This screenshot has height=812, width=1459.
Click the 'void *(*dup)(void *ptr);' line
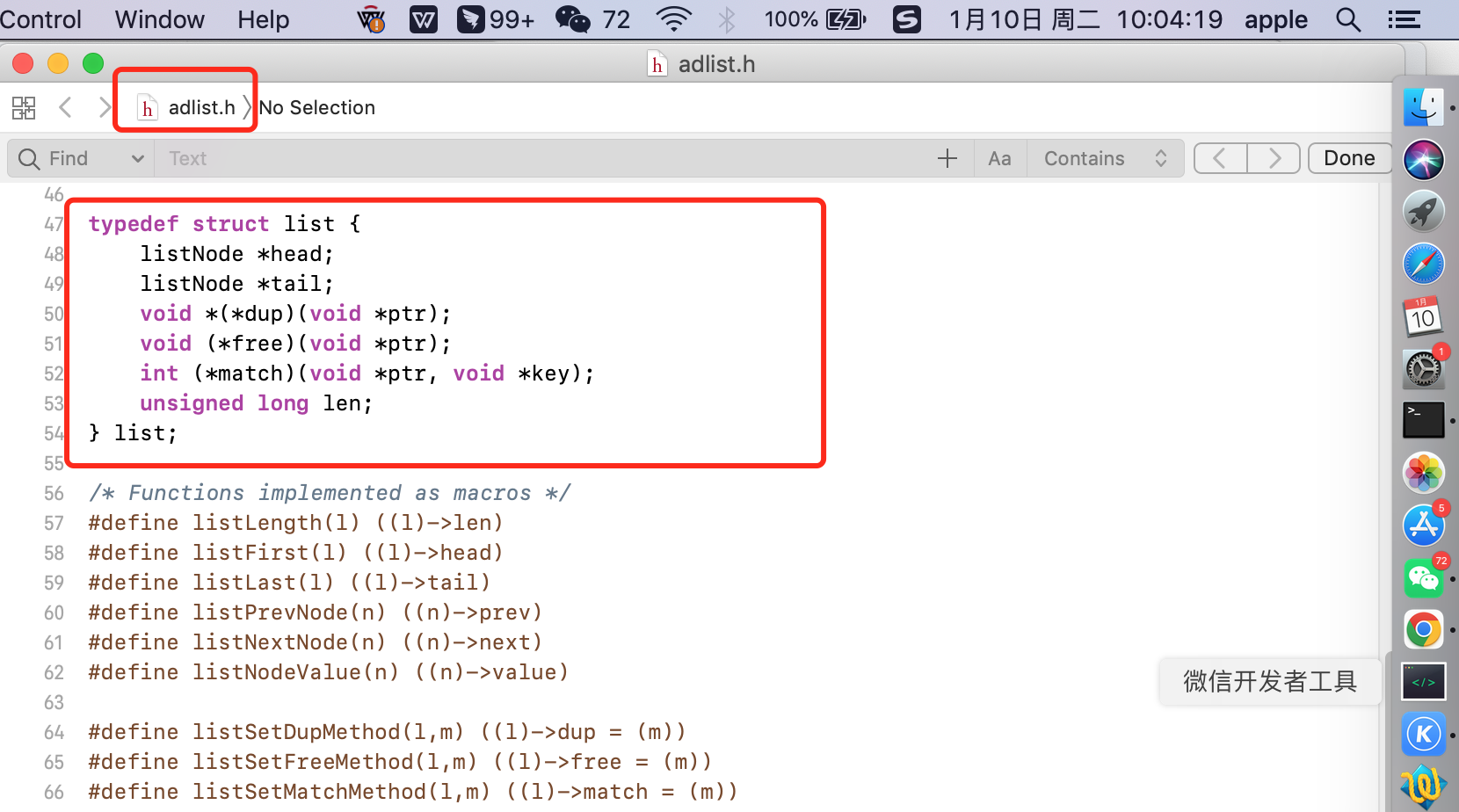(295, 314)
